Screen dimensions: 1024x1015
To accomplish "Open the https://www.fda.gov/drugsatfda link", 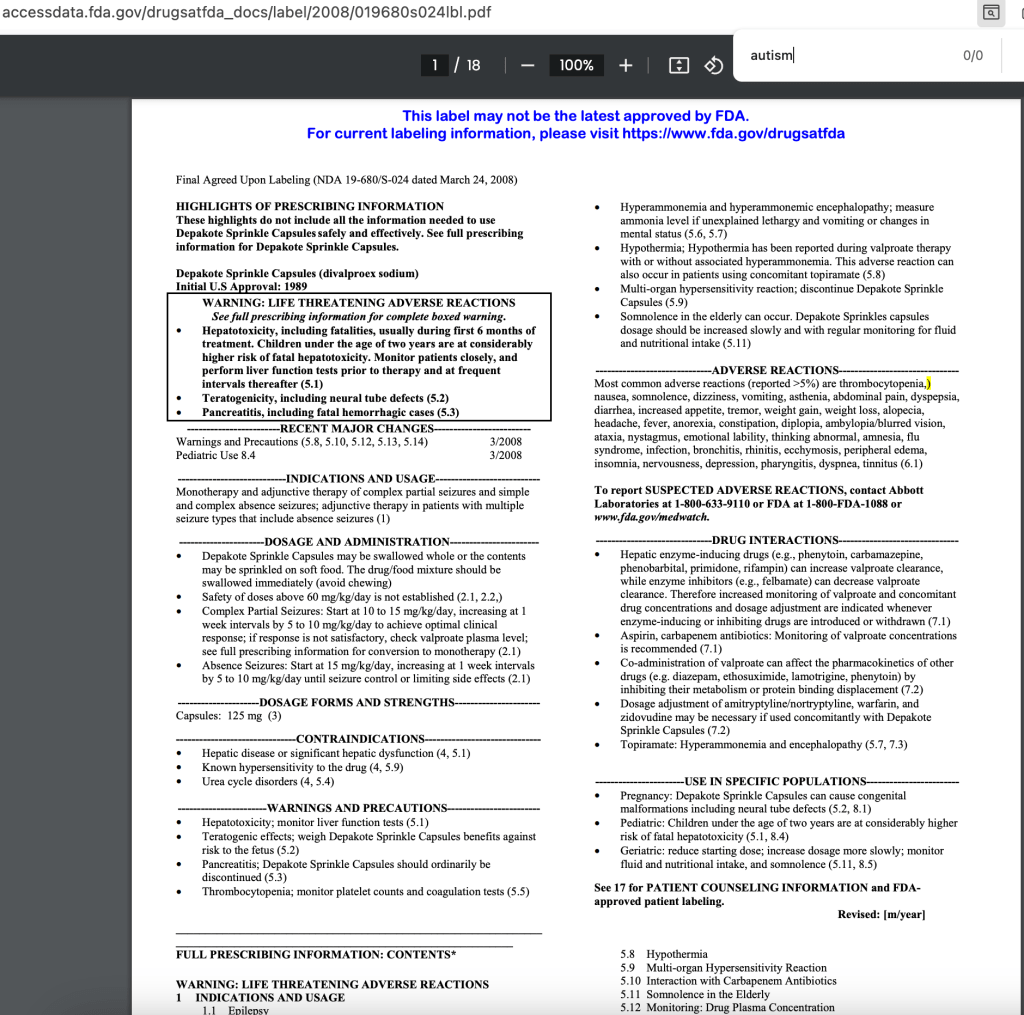I will [x=733, y=133].
